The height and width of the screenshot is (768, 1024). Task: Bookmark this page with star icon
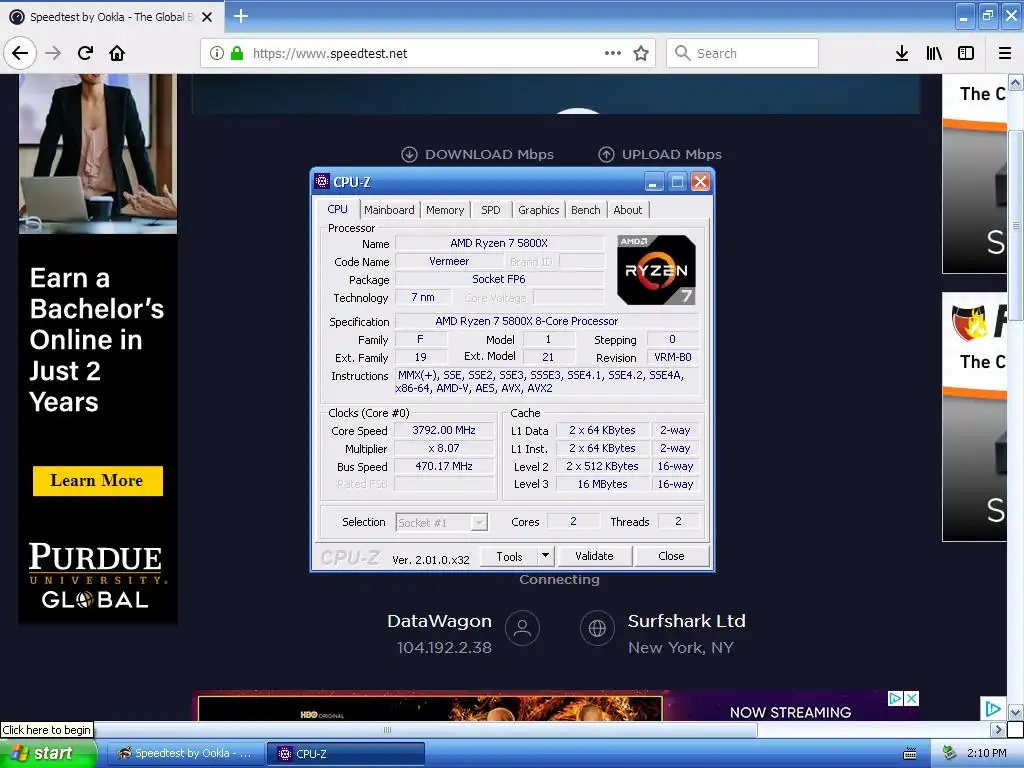641,53
